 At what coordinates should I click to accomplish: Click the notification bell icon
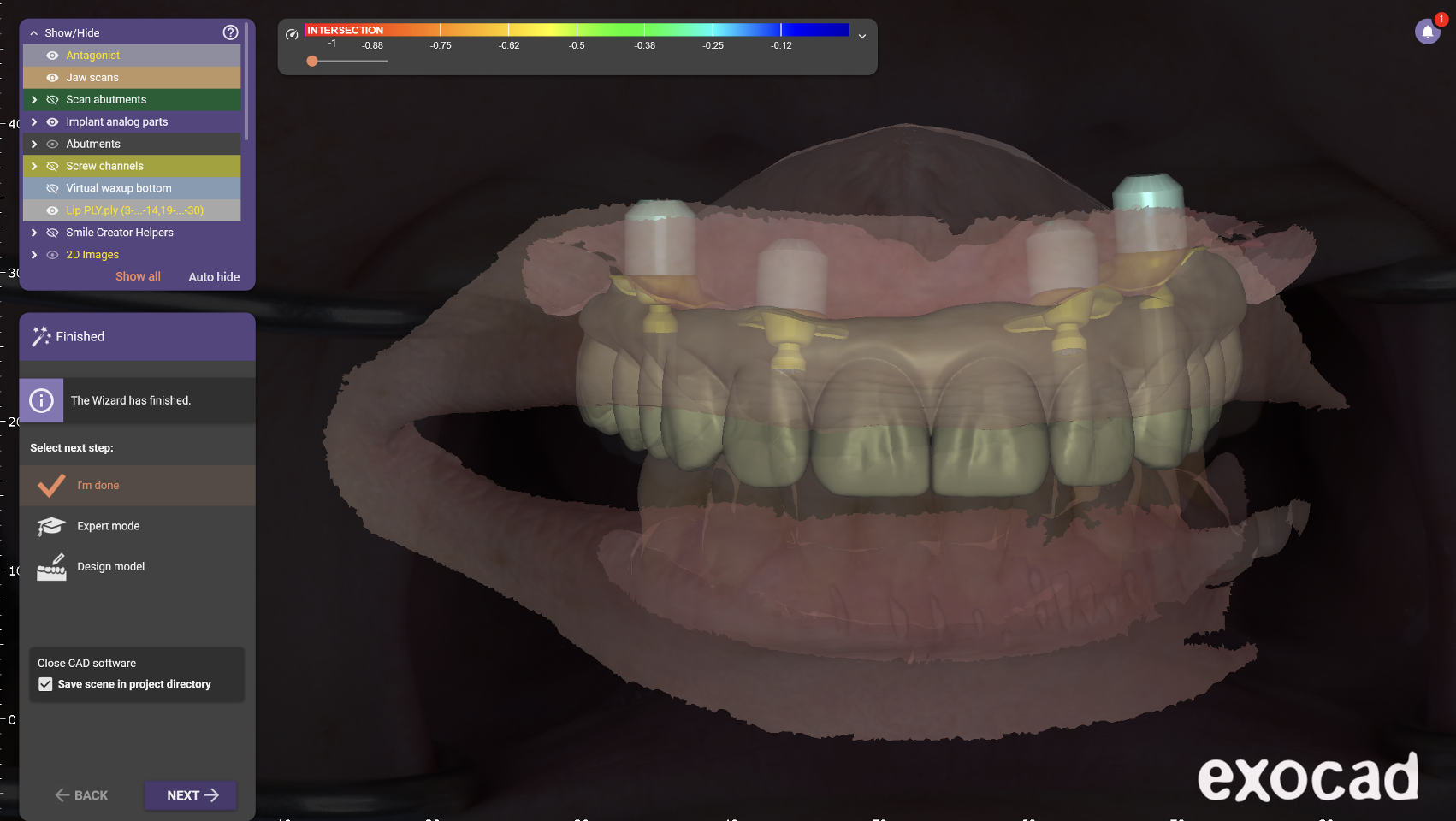point(1427,32)
